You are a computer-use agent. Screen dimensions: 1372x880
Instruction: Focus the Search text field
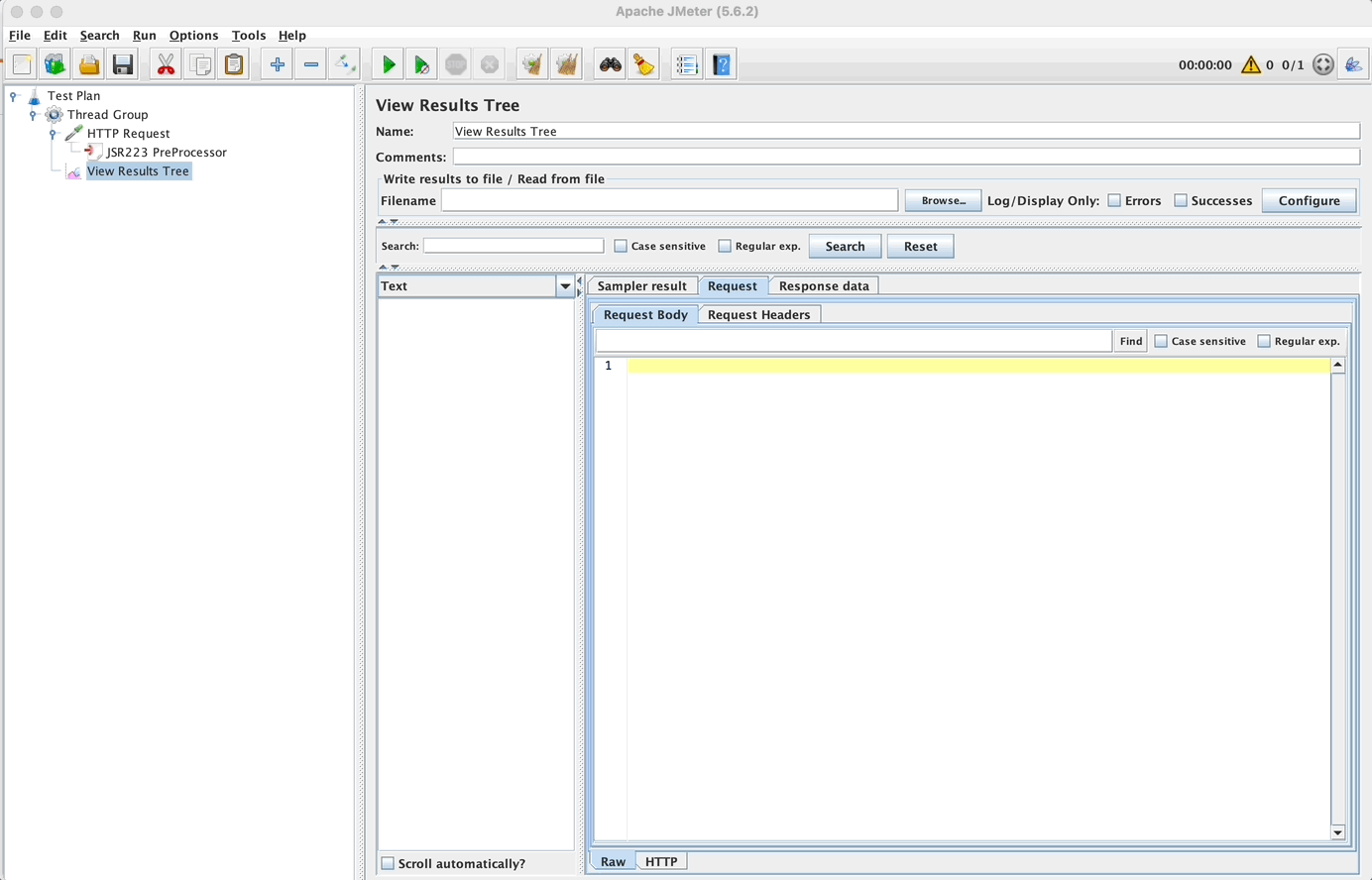coord(514,247)
